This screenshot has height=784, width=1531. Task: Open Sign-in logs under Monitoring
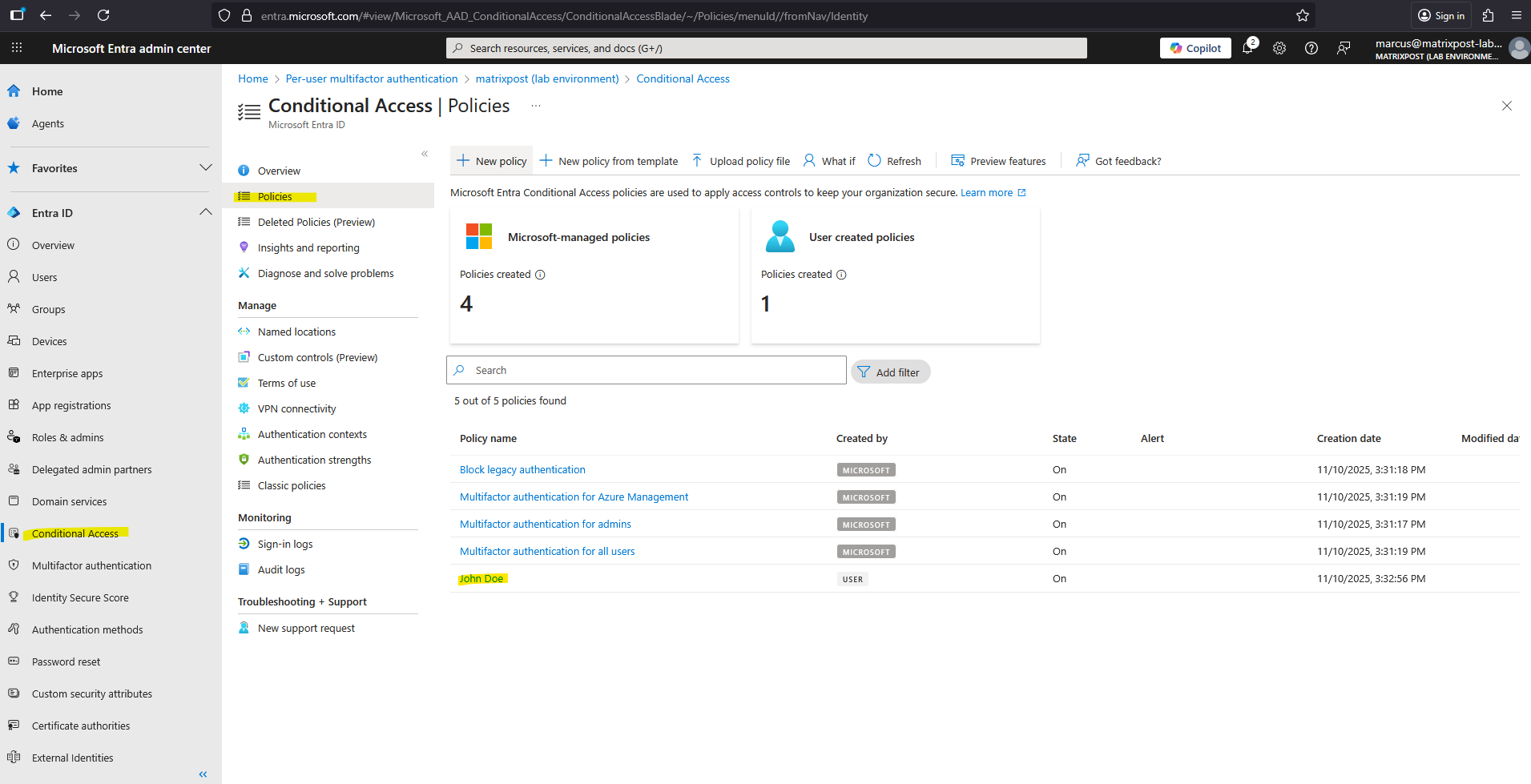click(284, 544)
